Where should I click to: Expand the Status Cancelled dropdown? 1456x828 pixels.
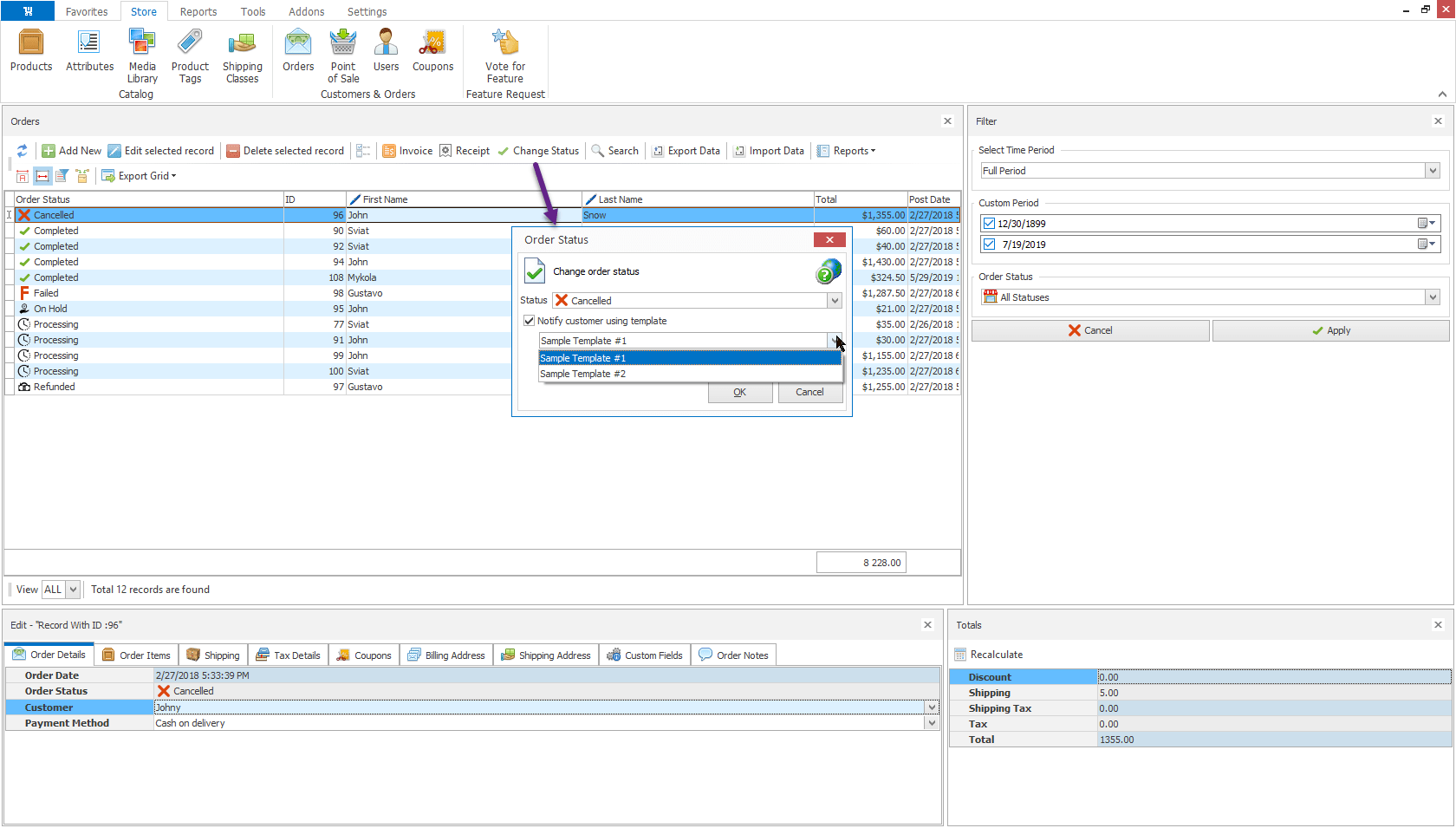click(x=835, y=301)
